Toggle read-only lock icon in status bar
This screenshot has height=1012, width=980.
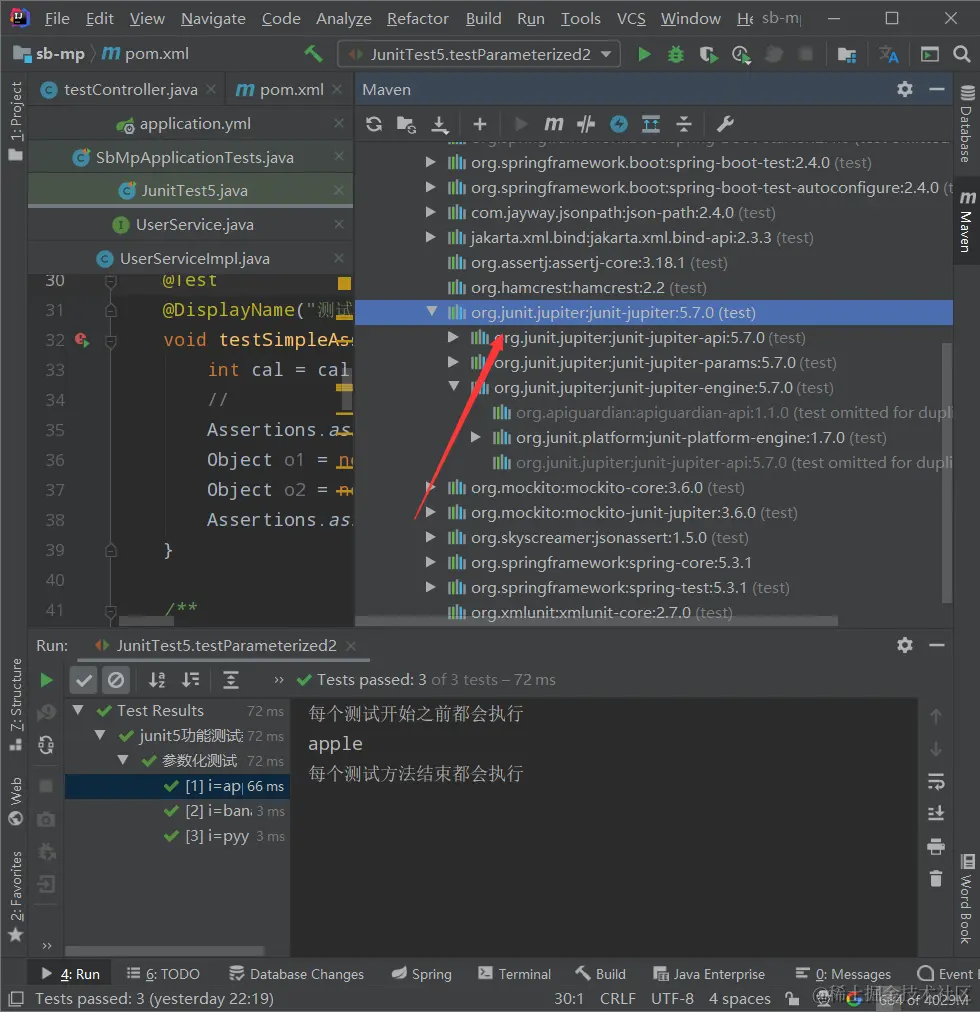(x=792, y=999)
